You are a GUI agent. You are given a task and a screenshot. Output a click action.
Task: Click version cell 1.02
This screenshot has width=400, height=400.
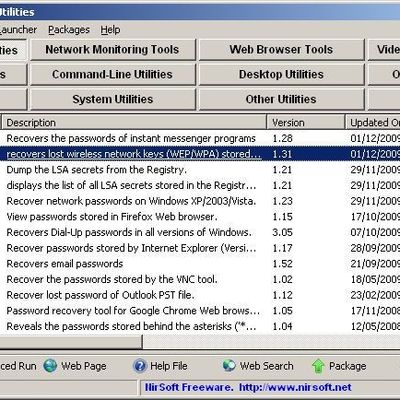[x=282, y=279]
